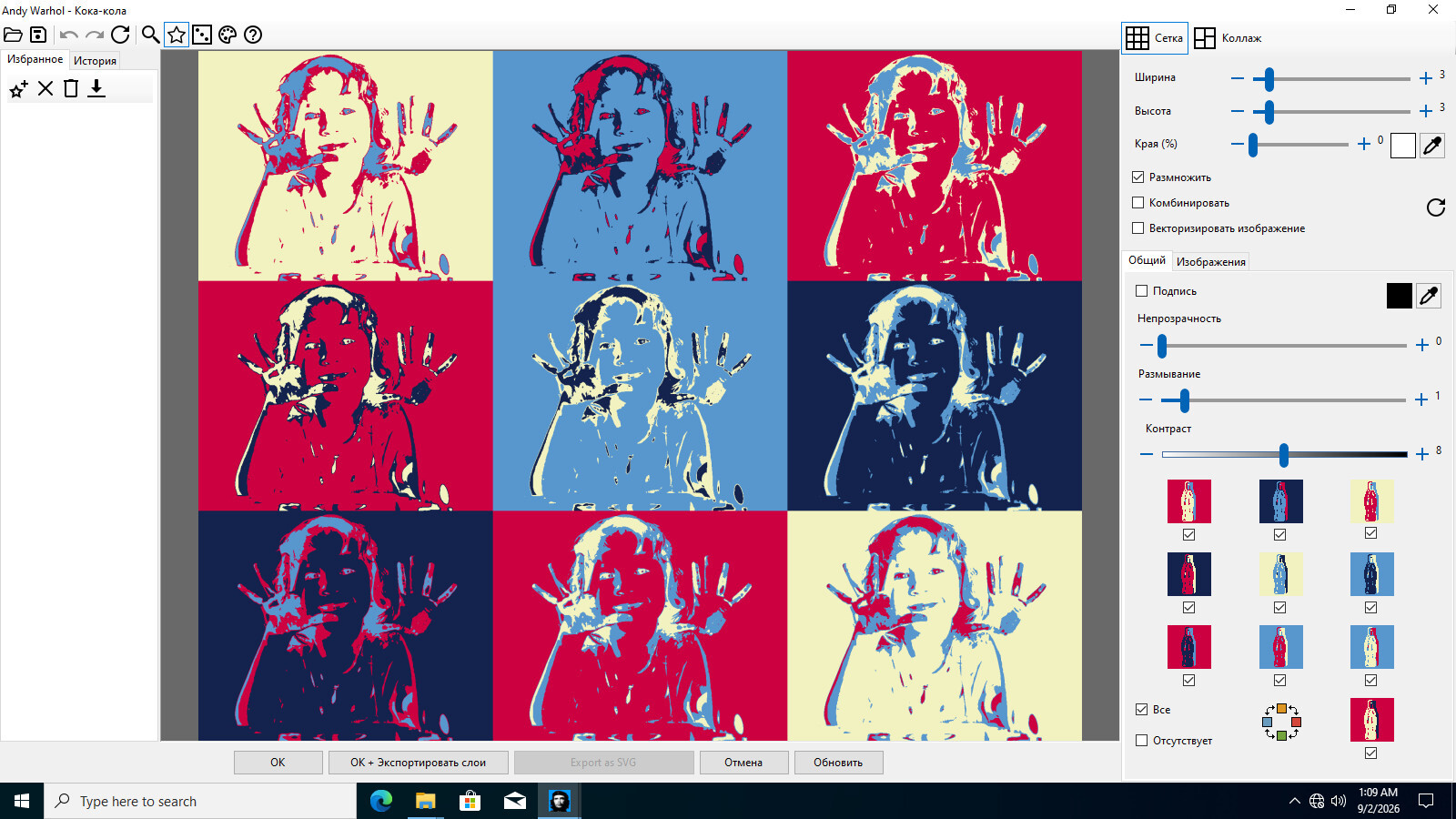Click the refresh arrow in top toolbar
Viewport: 1456px width, 819px height.
[120, 35]
